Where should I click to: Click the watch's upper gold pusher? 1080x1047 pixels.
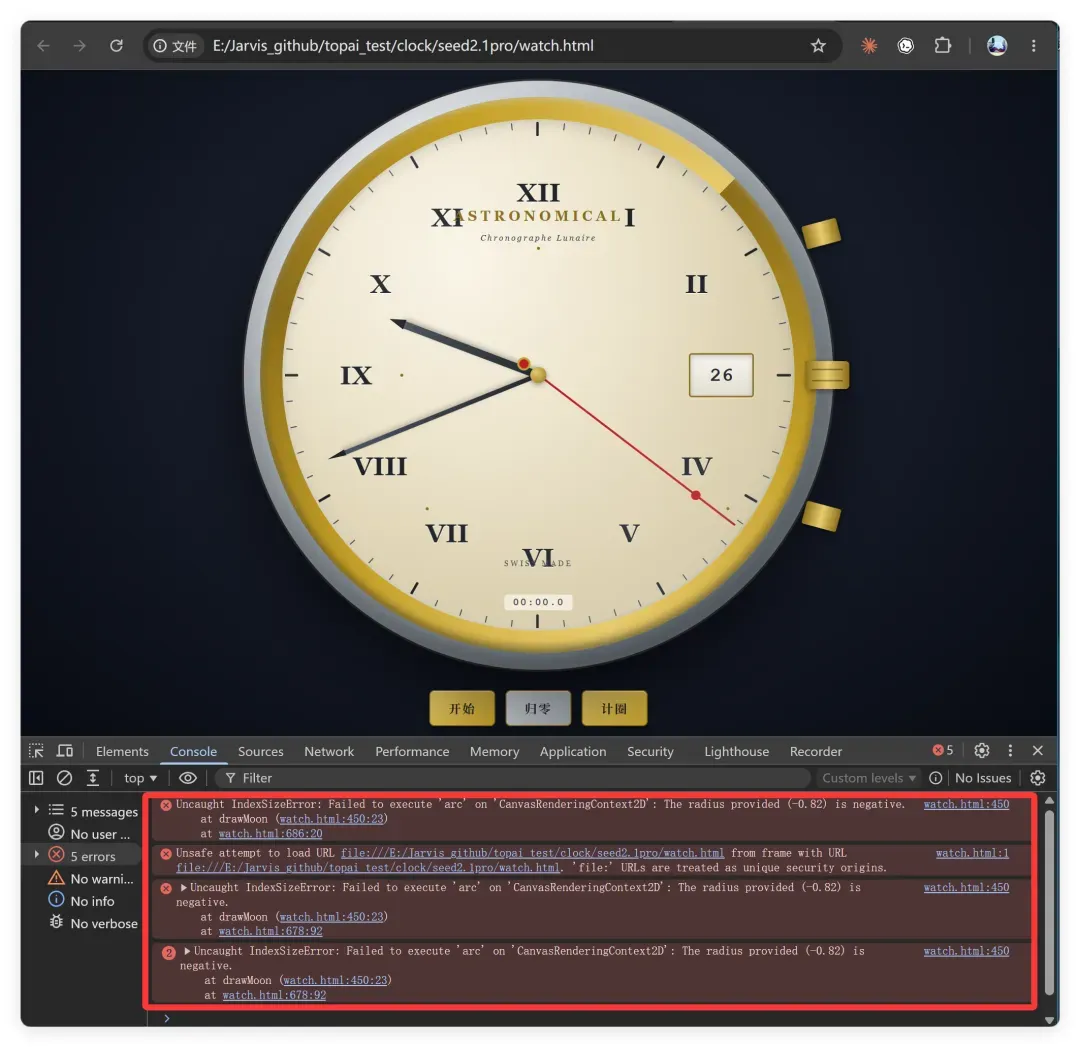coord(821,233)
